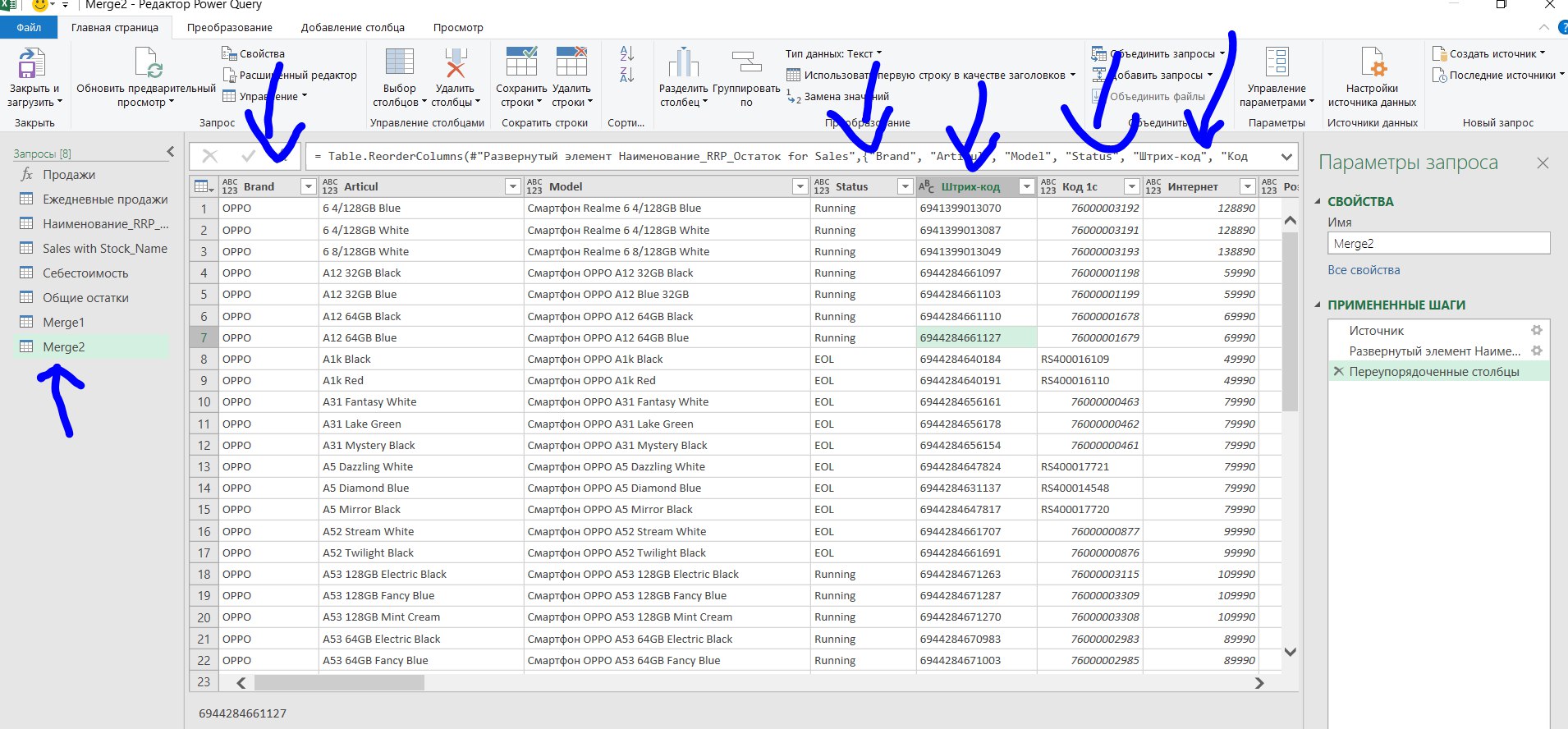Image resolution: width=1568 pixels, height=729 pixels.
Task: Click the table select-all icon in grid corner
Action: (203, 186)
